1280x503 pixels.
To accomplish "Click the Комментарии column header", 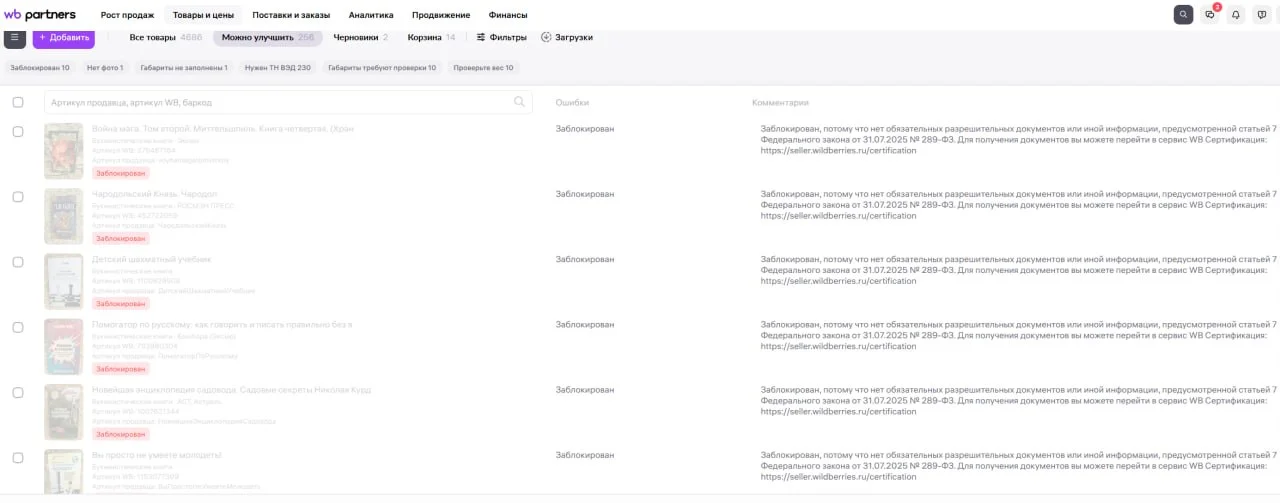I will (x=780, y=102).
